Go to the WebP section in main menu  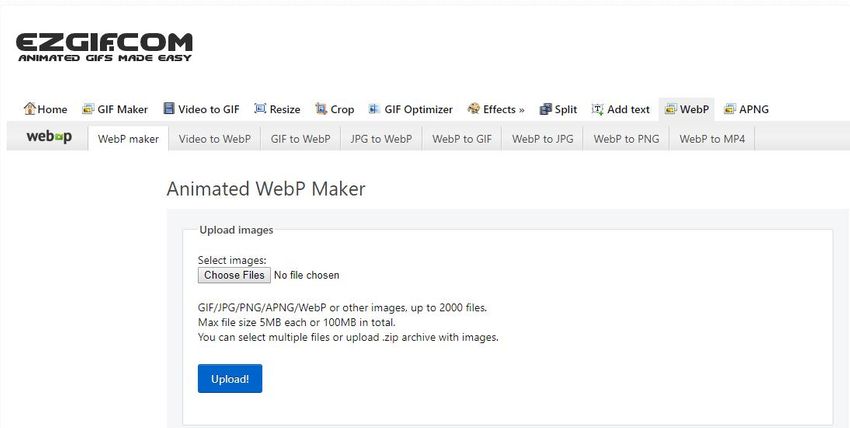[686, 109]
